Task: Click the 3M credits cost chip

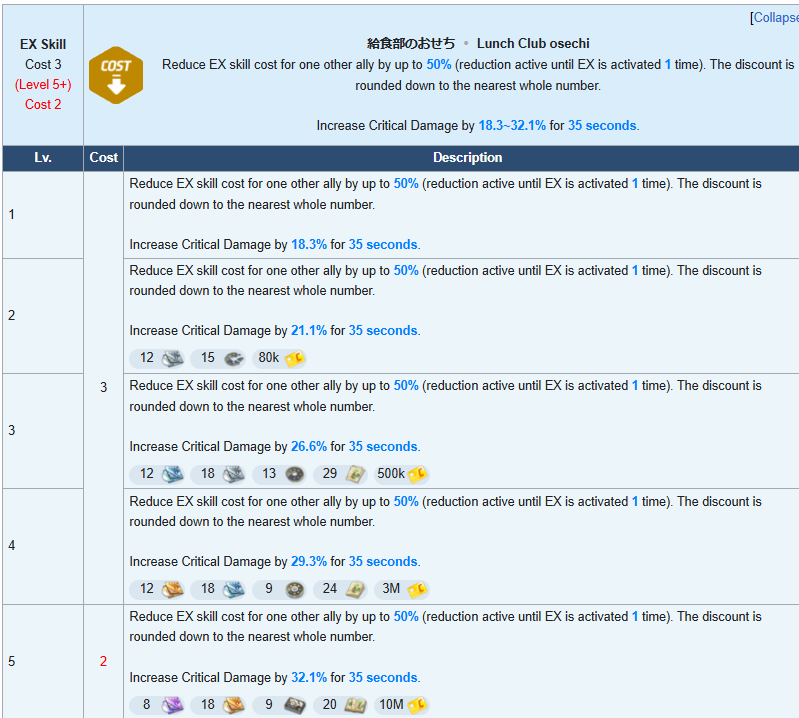Action: 402,589
